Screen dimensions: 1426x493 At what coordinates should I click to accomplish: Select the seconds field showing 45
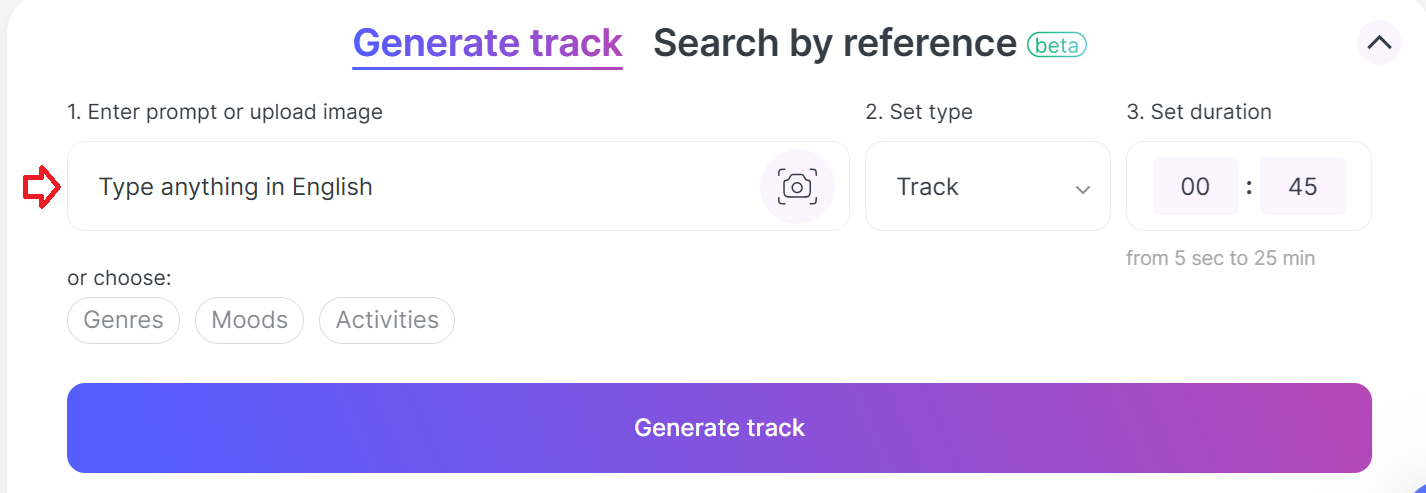(x=1303, y=186)
